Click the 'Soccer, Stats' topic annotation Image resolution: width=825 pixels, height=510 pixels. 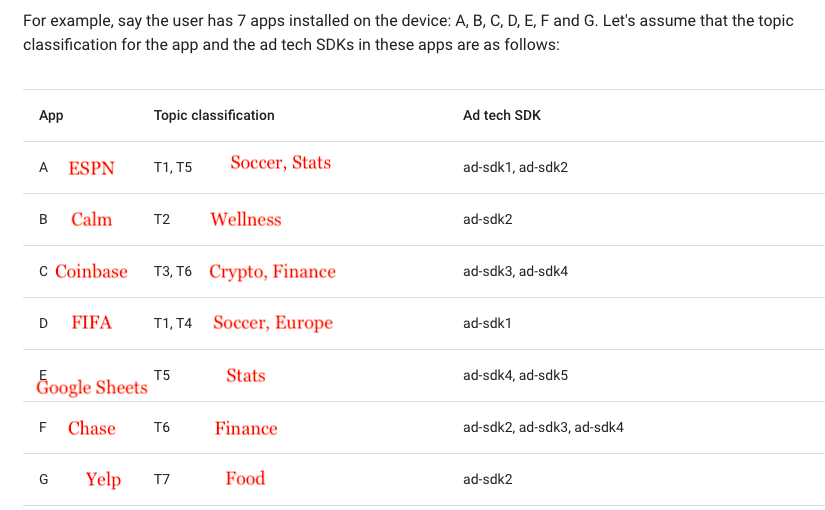click(280, 163)
